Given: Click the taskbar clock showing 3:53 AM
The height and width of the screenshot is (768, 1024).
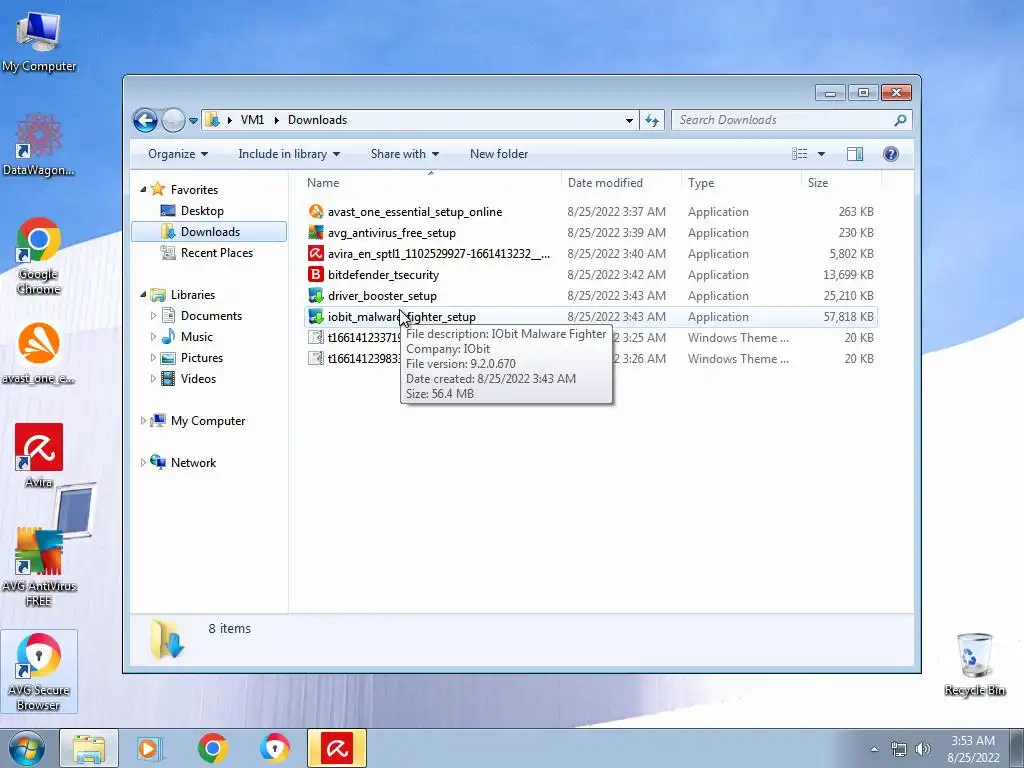Looking at the screenshot, I should pos(973,749).
